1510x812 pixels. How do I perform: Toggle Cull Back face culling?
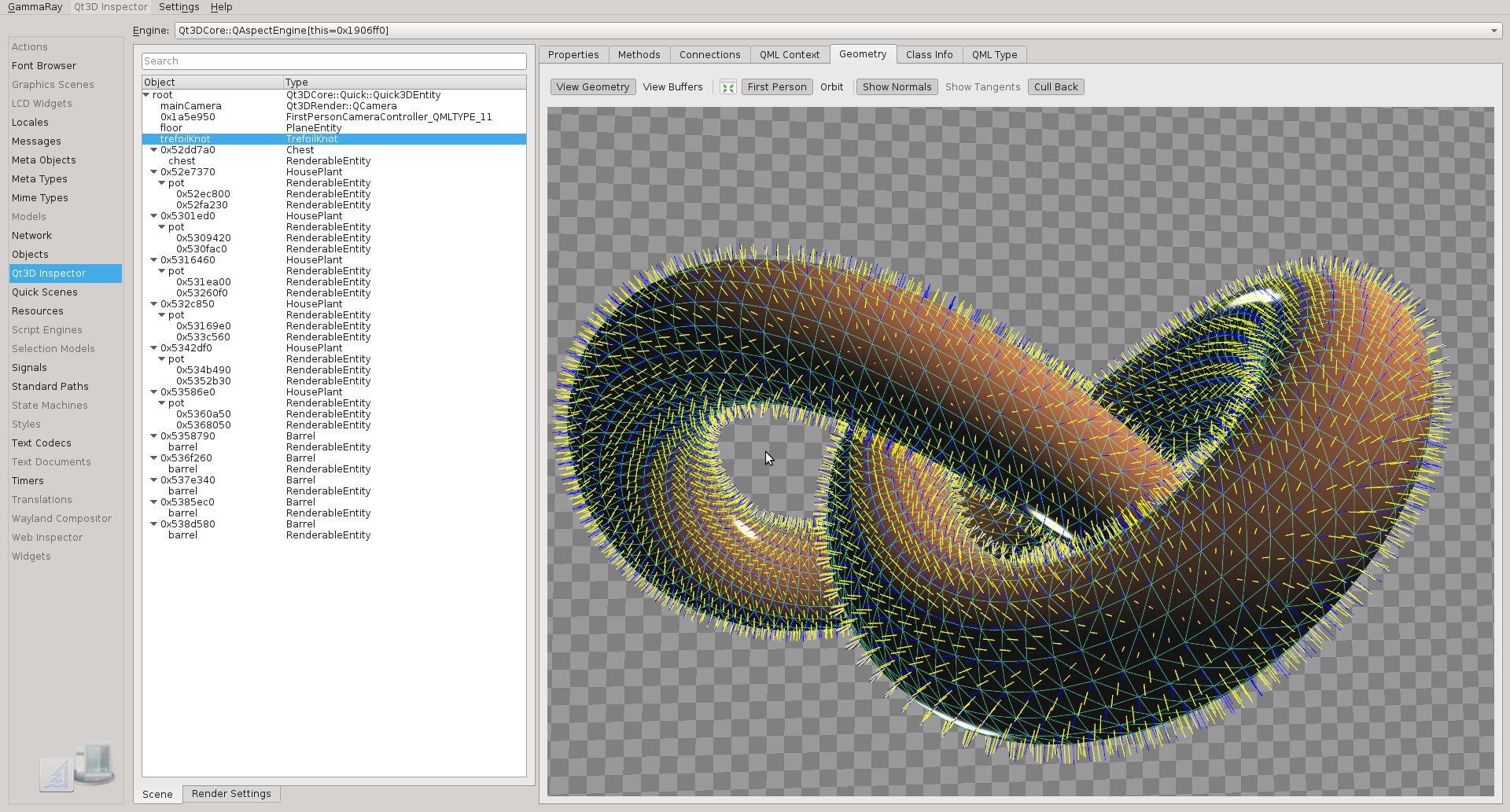tap(1055, 87)
